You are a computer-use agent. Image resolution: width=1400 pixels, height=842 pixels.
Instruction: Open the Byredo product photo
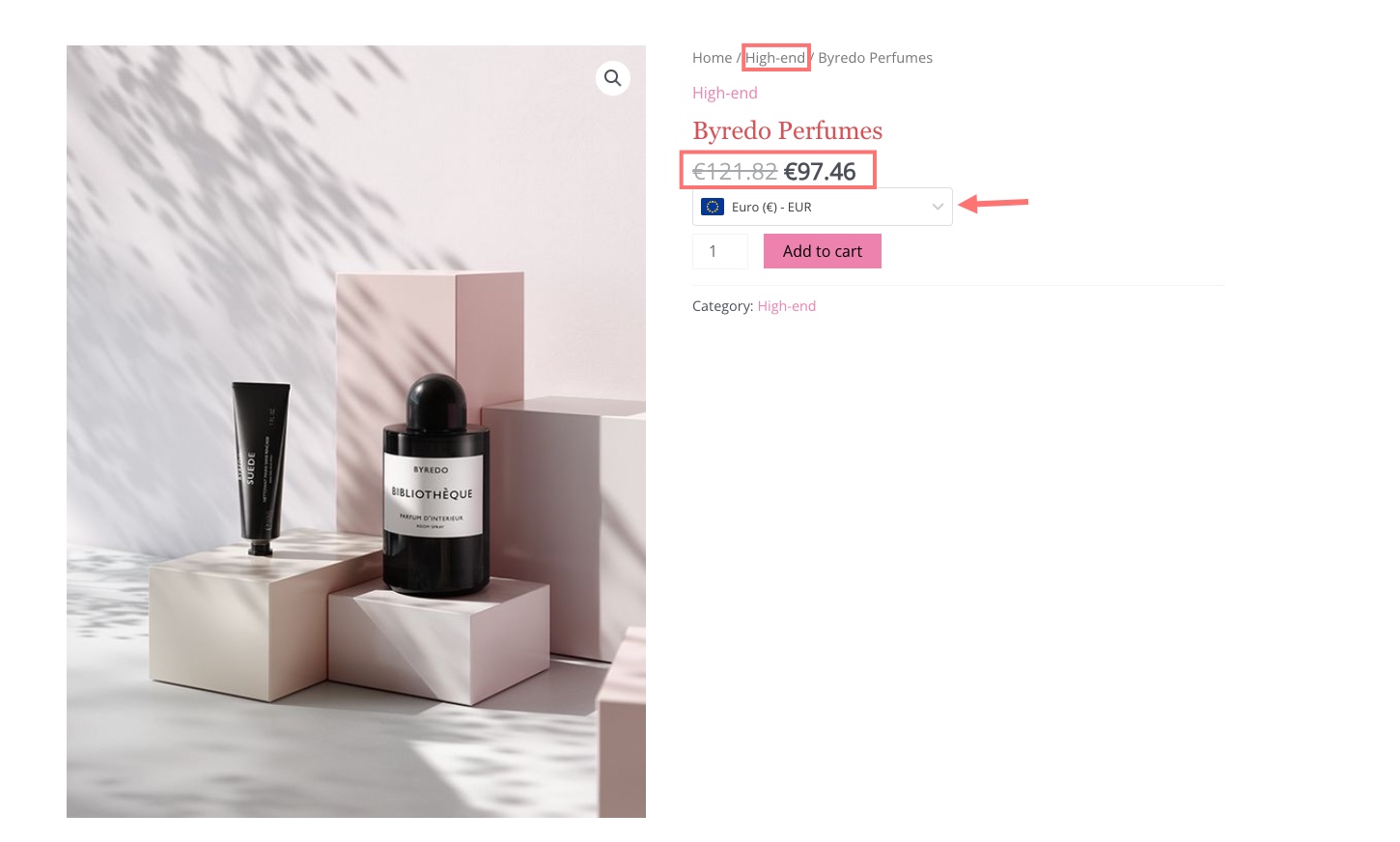click(356, 432)
